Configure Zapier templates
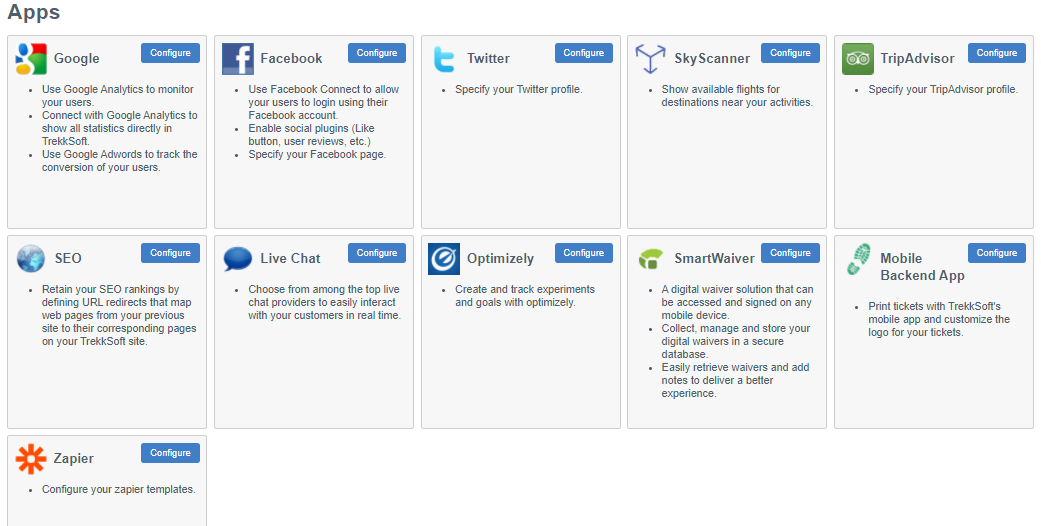 pos(170,453)
